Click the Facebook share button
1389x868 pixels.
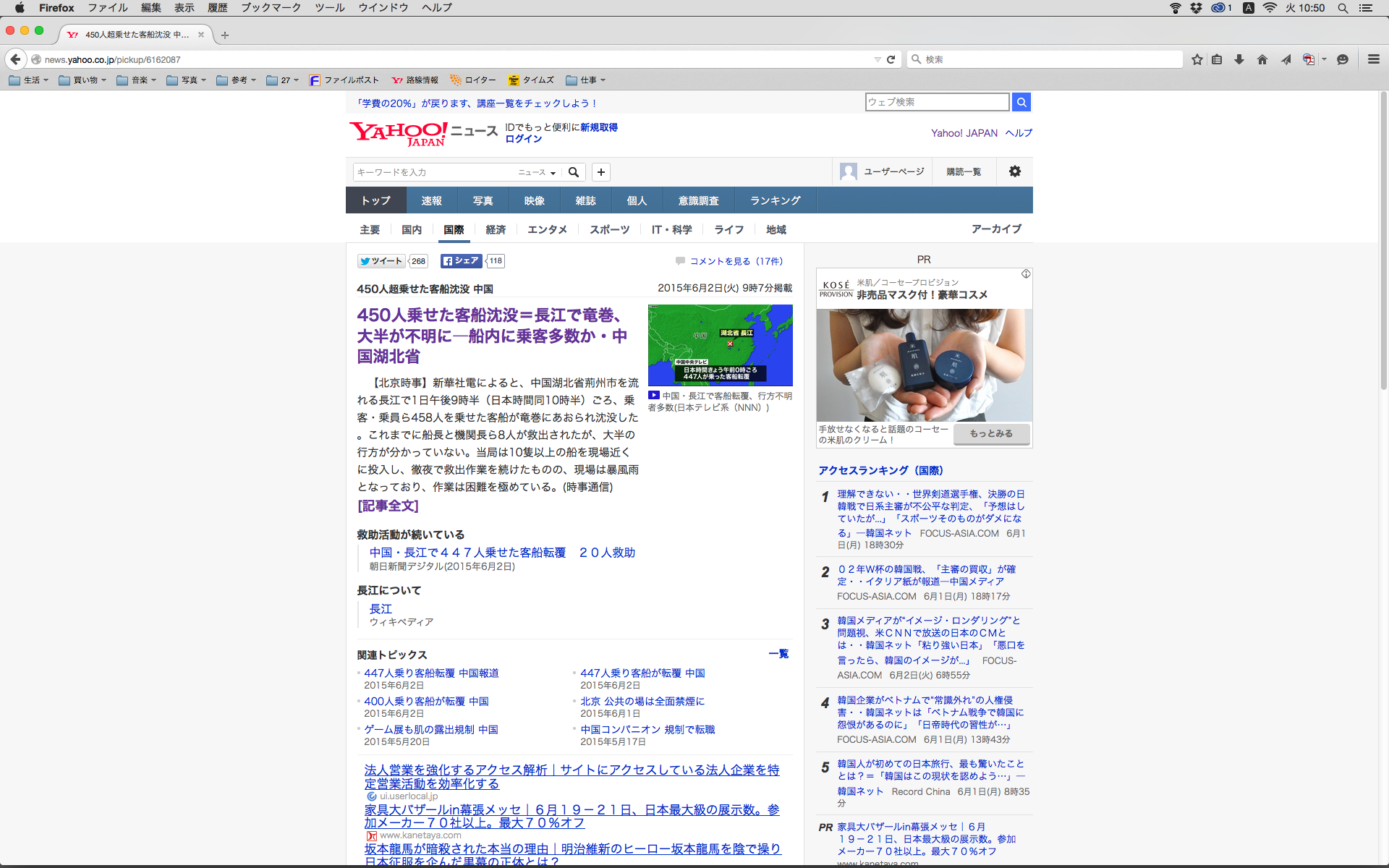tap(461, 261)
